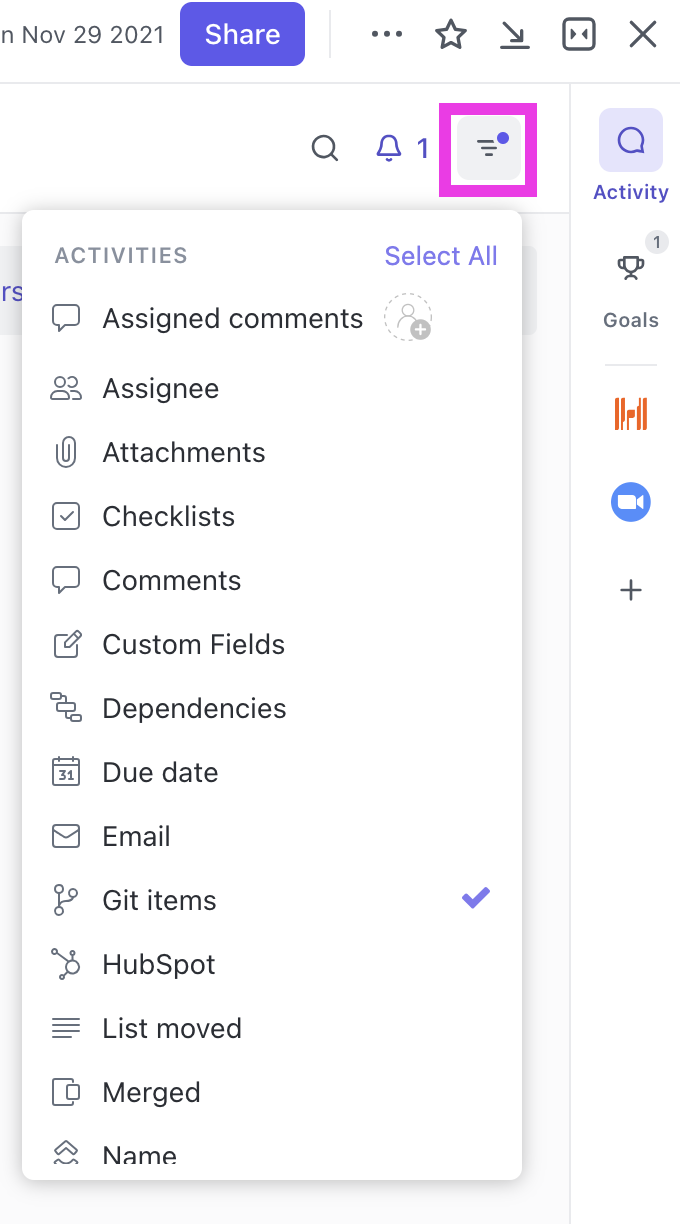Screen dimensions: 680x1224
Task: Open the ellipsis overflow menu
Action: point(386,34)
